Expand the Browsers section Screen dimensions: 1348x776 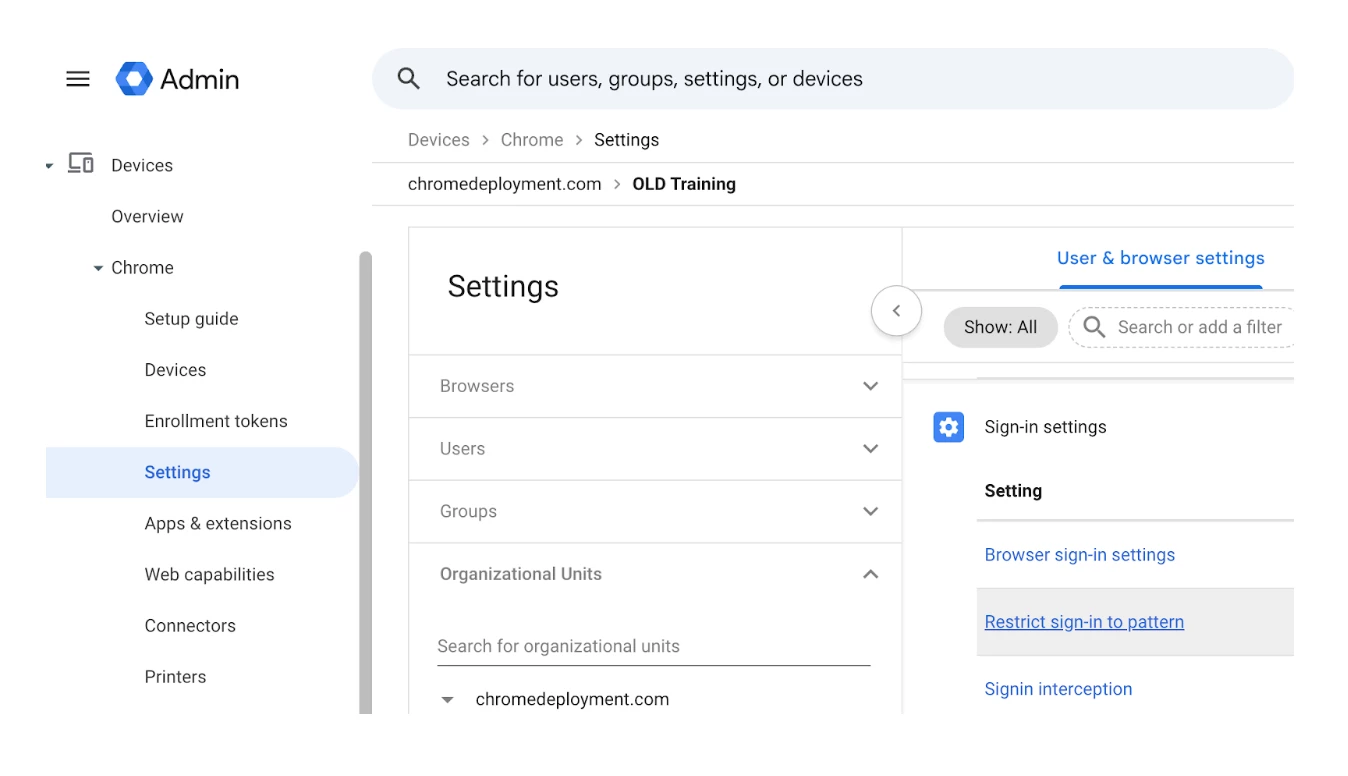click(870, 386)
